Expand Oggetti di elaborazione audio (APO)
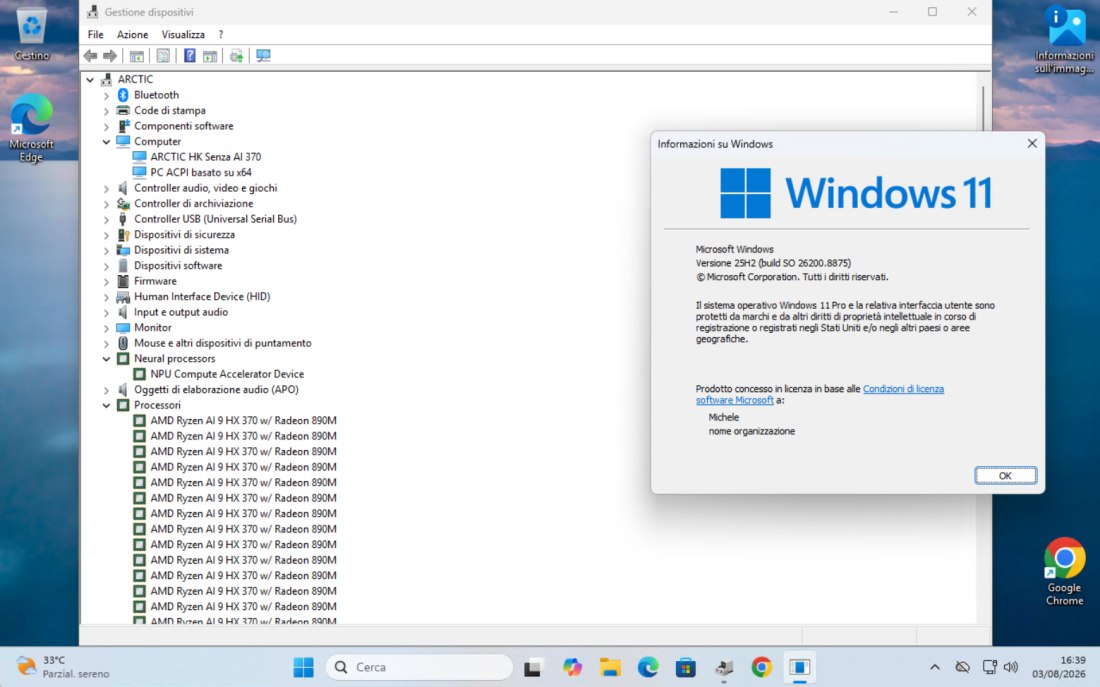Viewport: 1100px width, 687px height. point(106,389)
